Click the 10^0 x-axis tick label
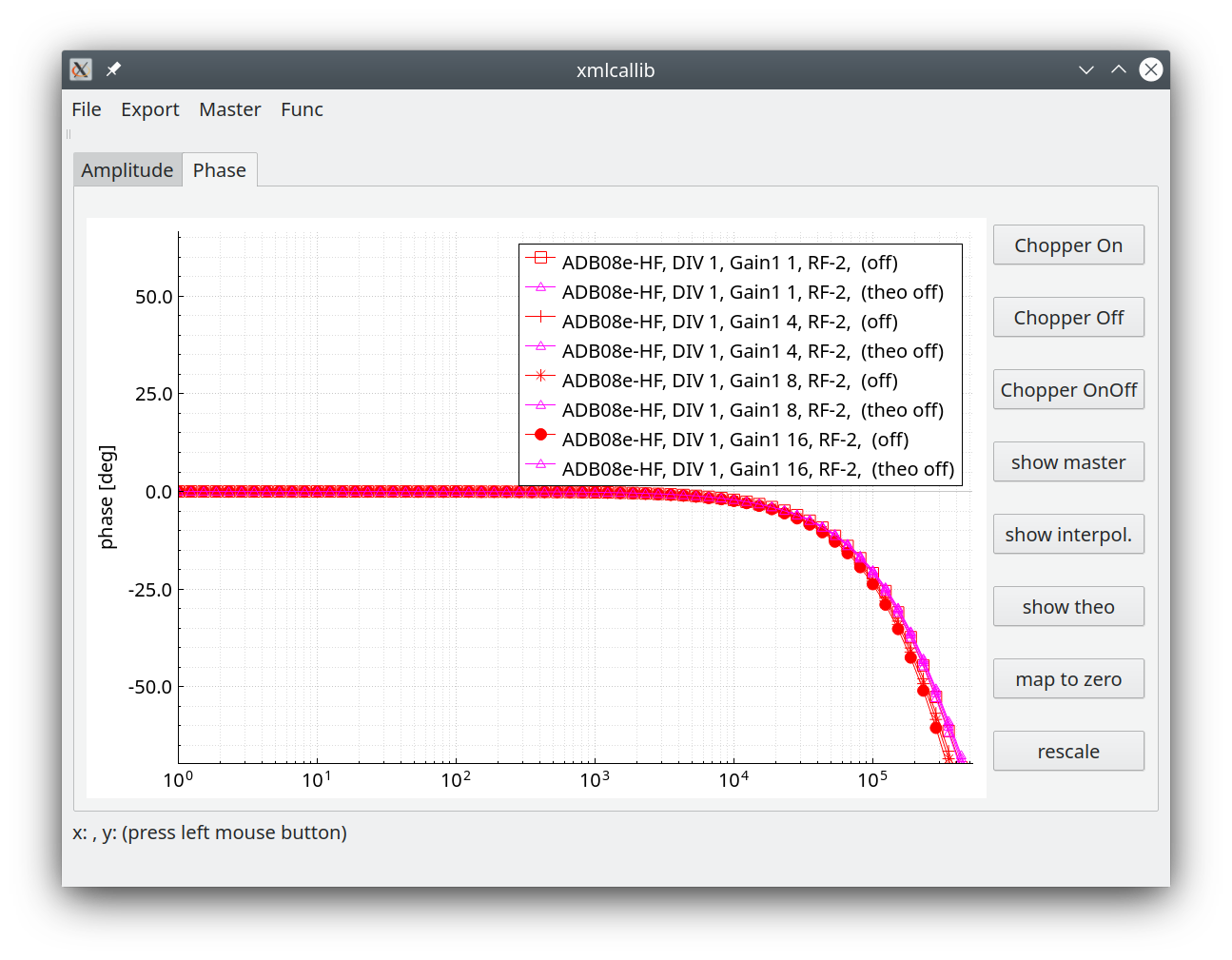This screenshot has height=960, width=1232. point(178,779)
